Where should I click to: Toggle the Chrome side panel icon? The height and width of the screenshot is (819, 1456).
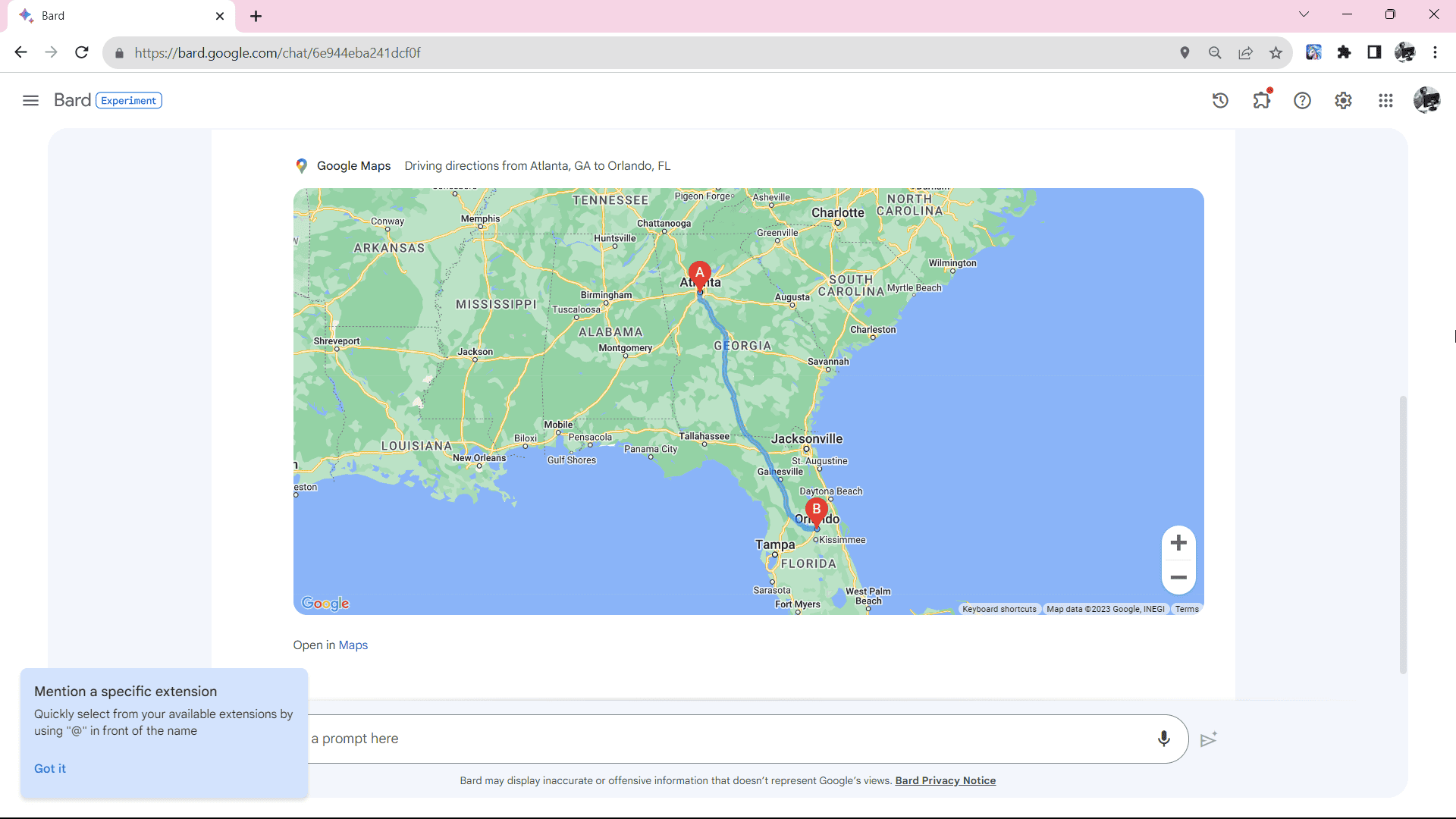tap(1374, 52)
